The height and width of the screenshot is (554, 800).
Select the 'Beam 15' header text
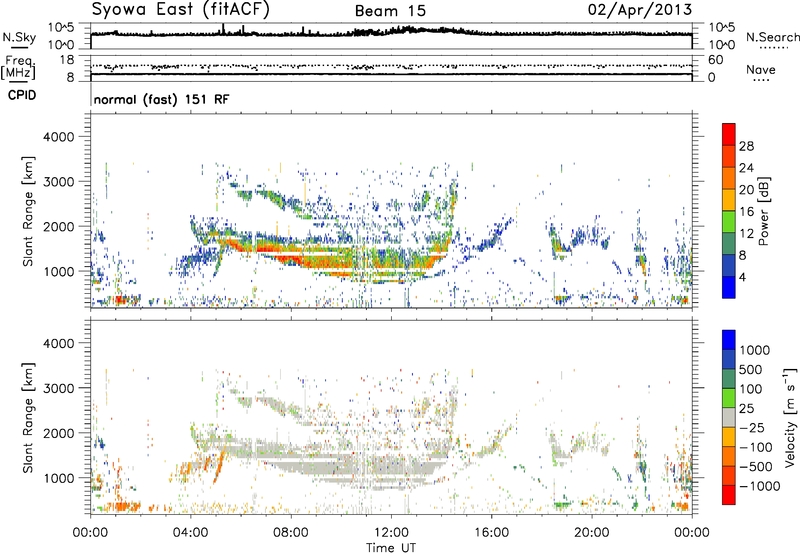tap(390, 11)
